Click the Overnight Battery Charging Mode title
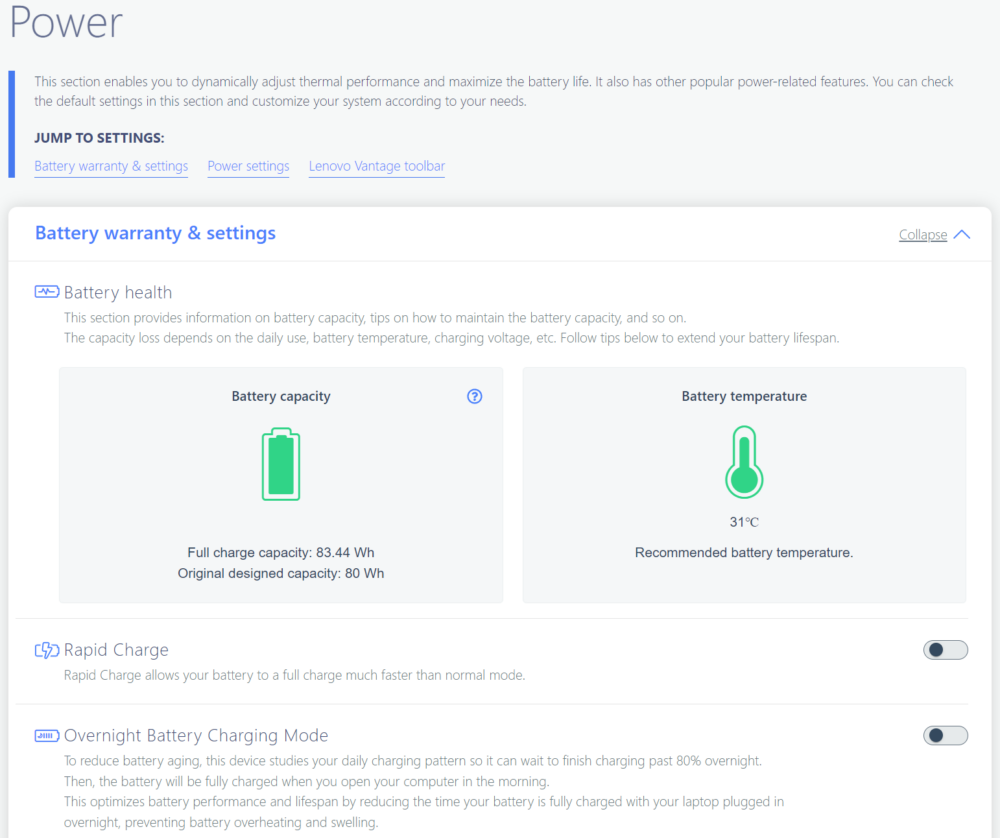 coord(196,736)
